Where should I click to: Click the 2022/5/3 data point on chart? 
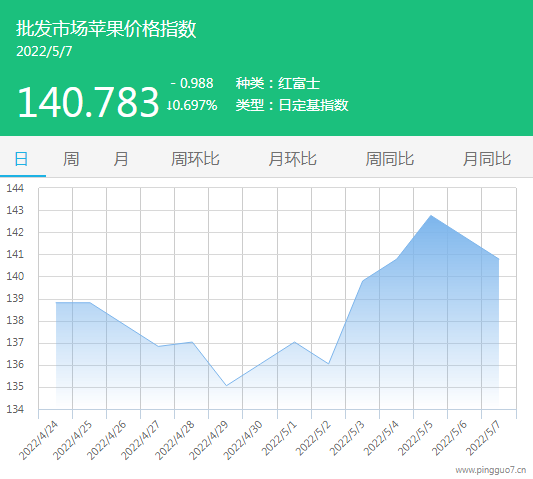tap(363, 281)
